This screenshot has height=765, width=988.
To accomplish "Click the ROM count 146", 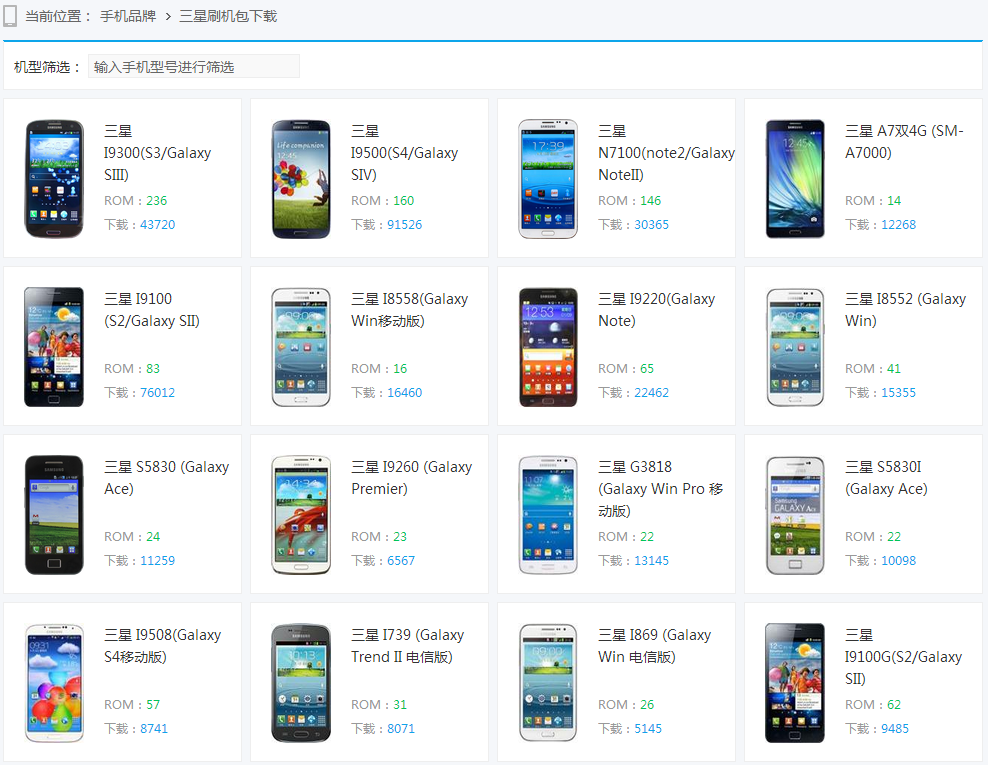I will (651, 200).
